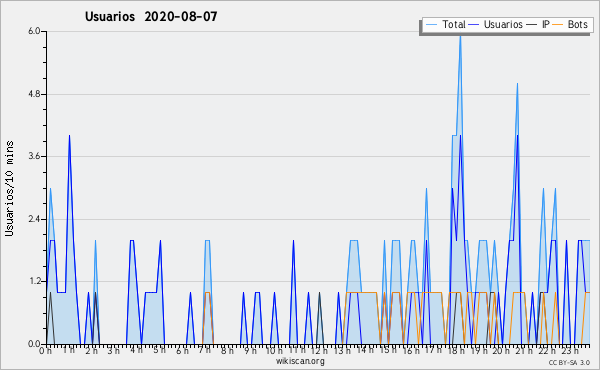Click the 'Usuarios' legend label
This screenshot has height=370, width=600.
[503, 24]
